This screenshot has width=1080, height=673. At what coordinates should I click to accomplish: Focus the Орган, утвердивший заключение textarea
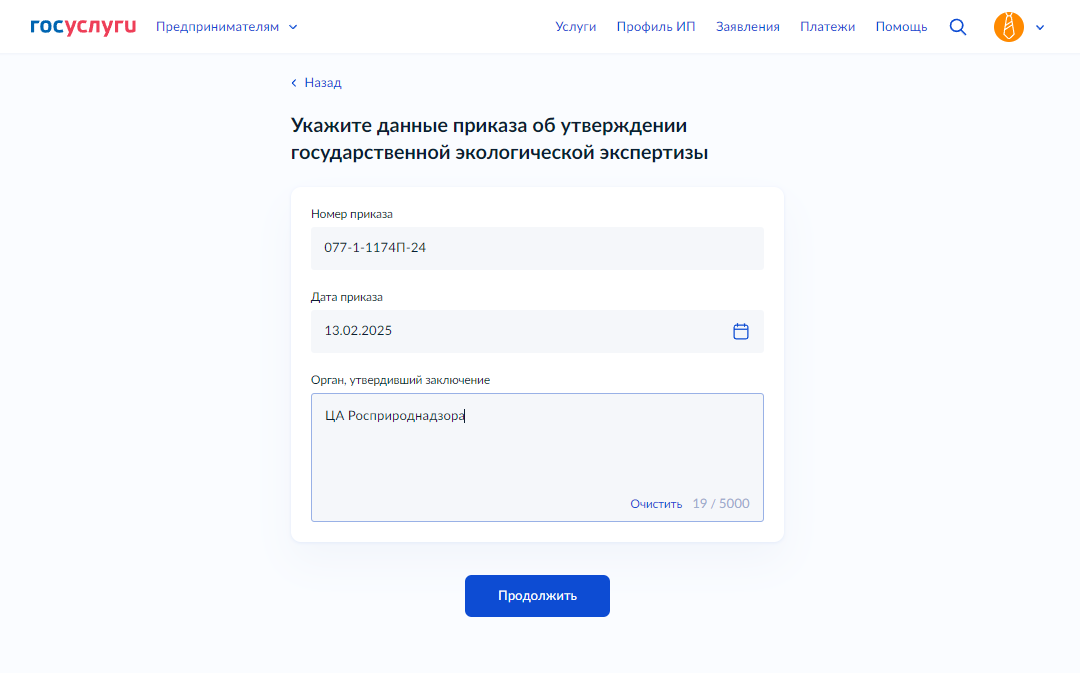[x=536, y=450]
